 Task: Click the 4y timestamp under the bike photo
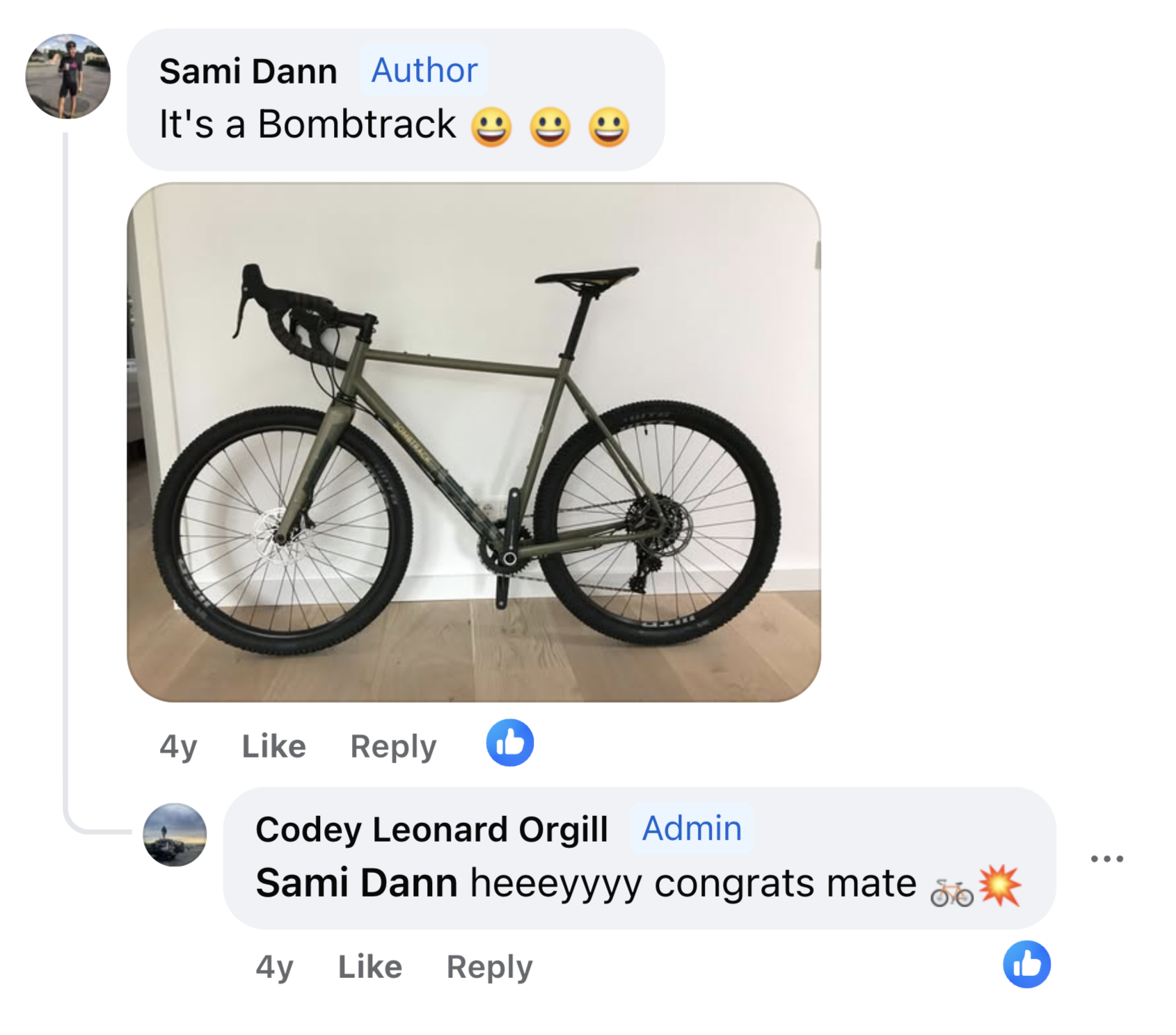pos(178,746)
